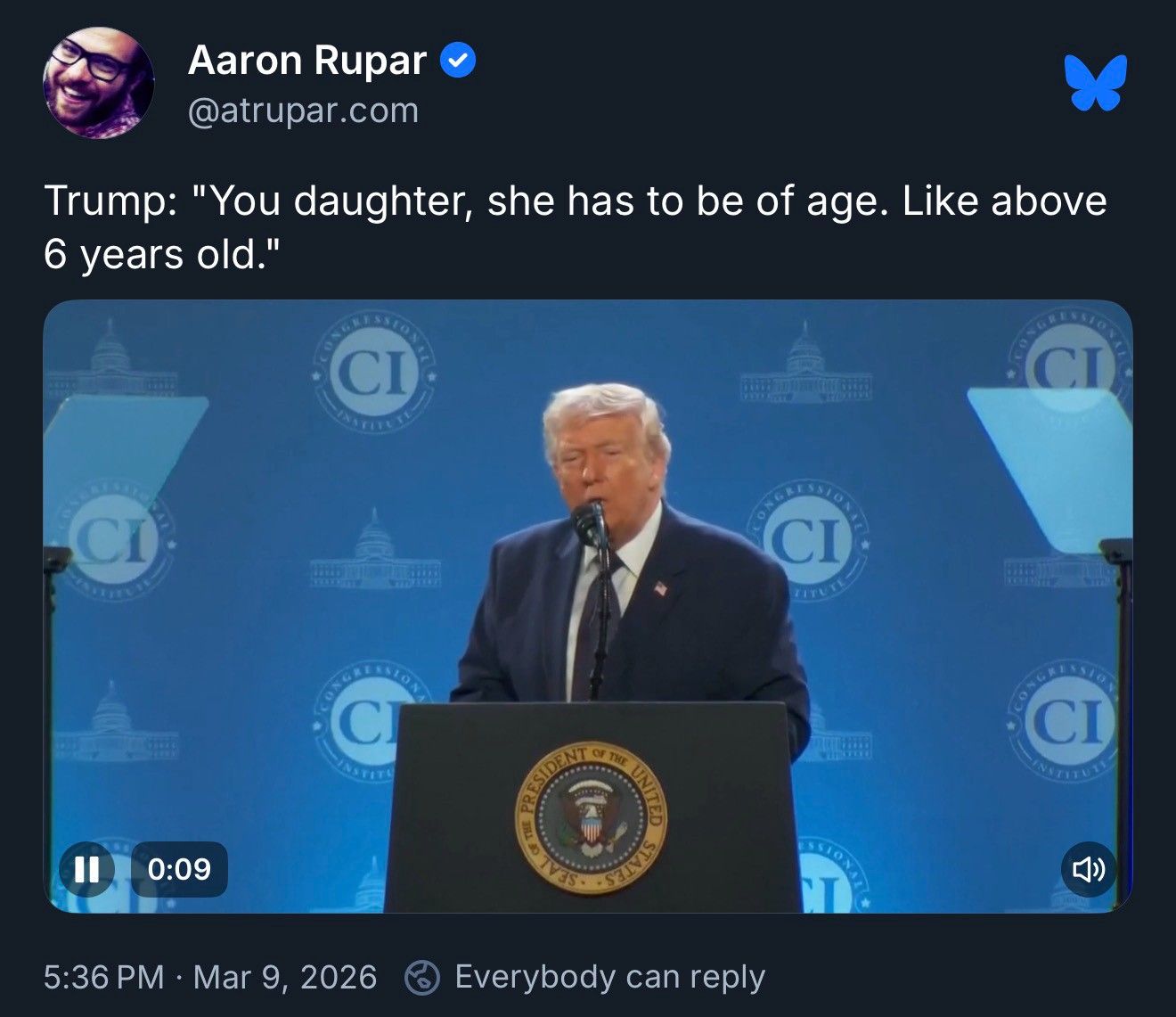Click the blue Bluesky butterfly logo

coord(1096,83)
